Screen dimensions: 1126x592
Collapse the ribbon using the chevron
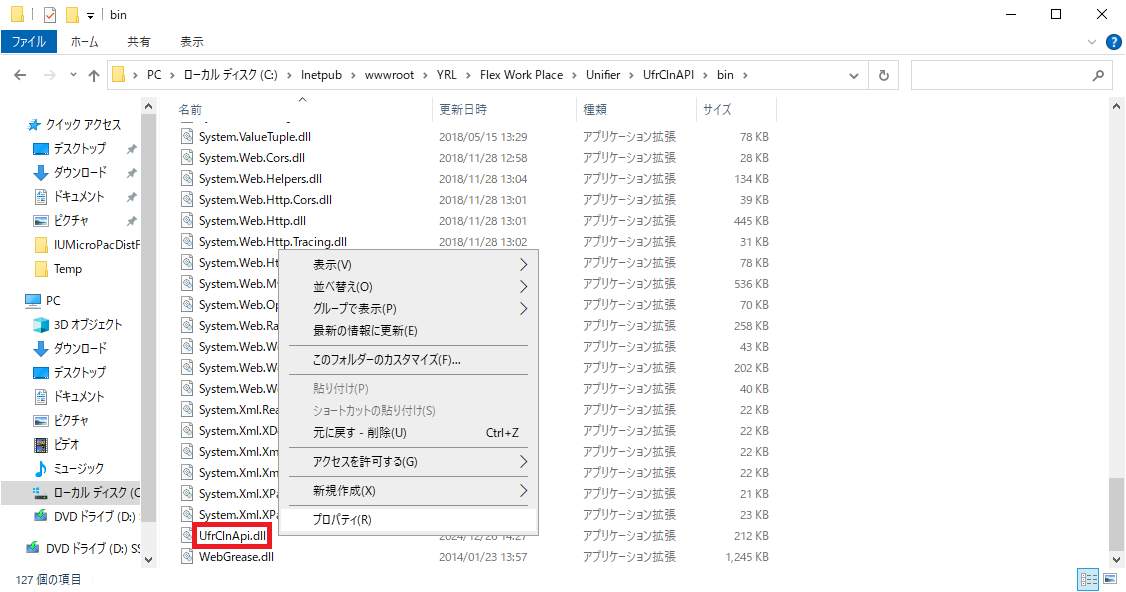(x=1092, y=42)
